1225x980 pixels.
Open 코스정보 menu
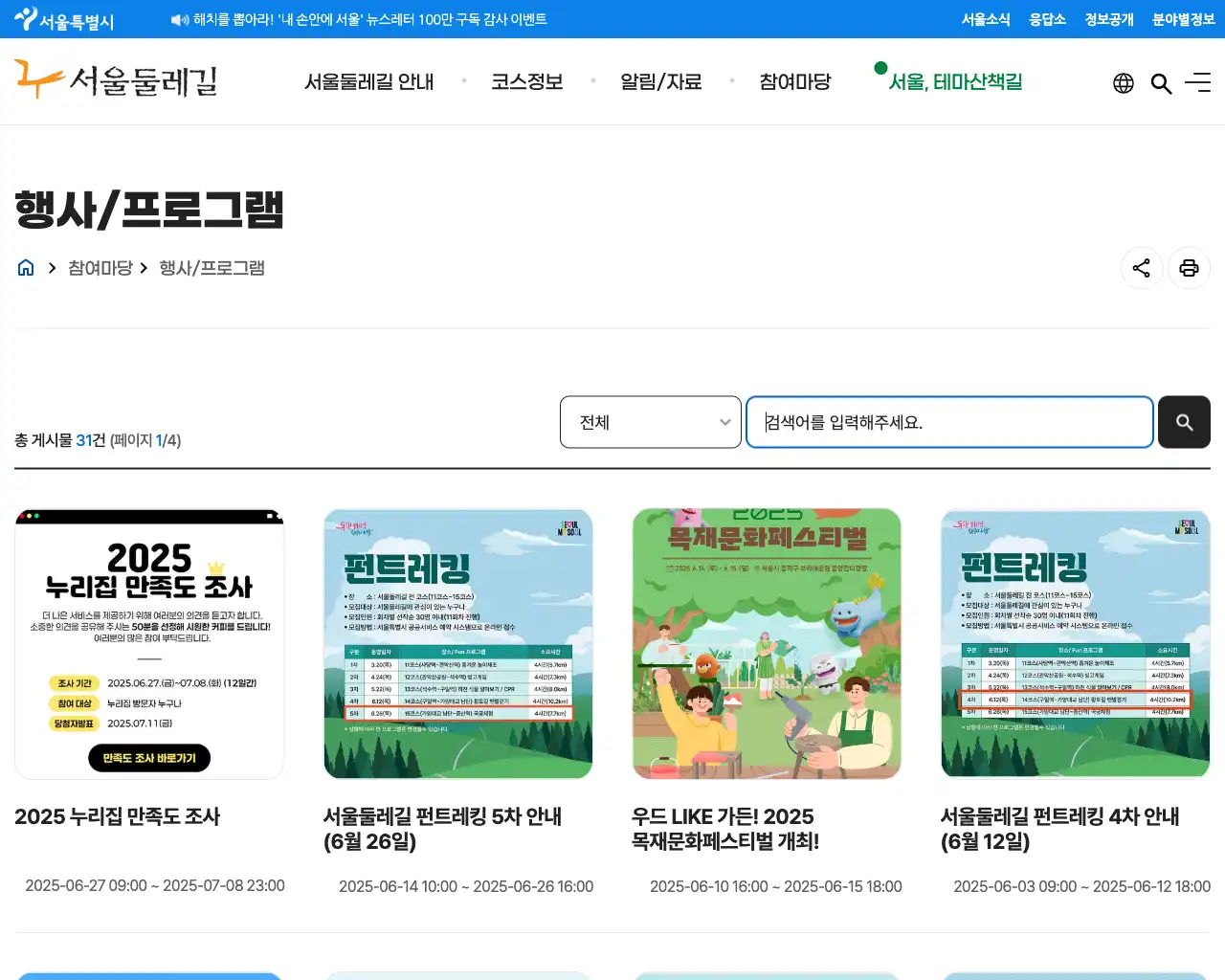tap(527, 82)
